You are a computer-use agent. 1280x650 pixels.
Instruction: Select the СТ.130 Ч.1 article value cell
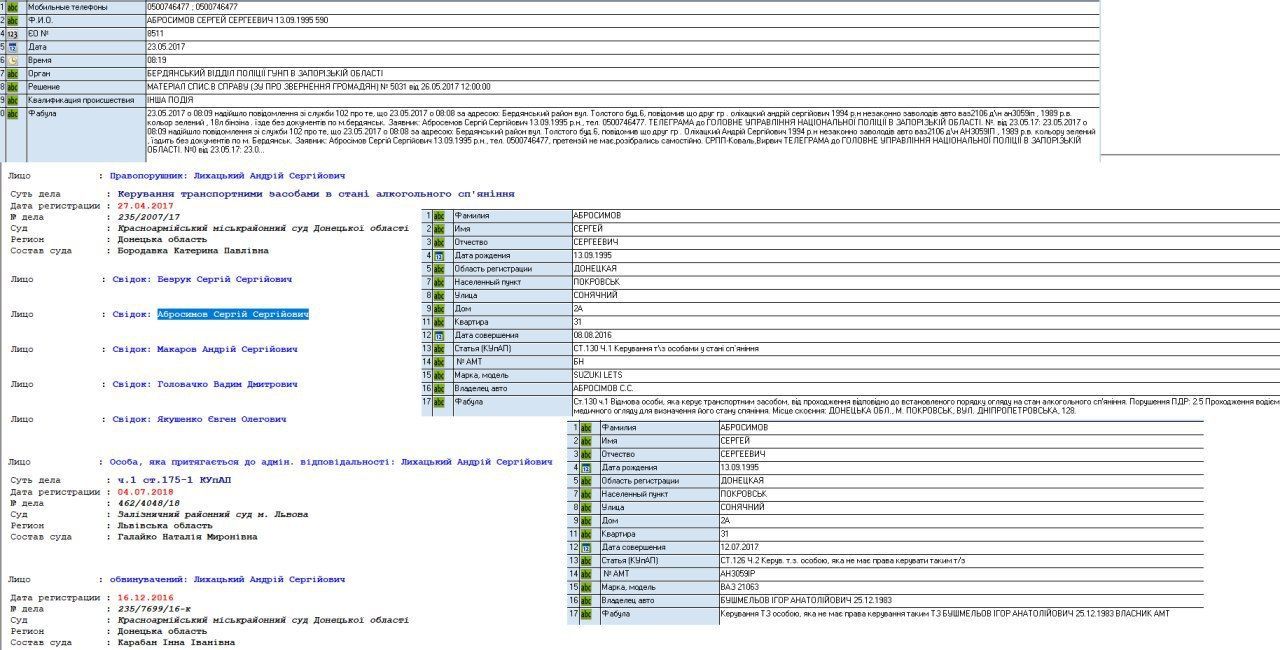click(665, 349)
